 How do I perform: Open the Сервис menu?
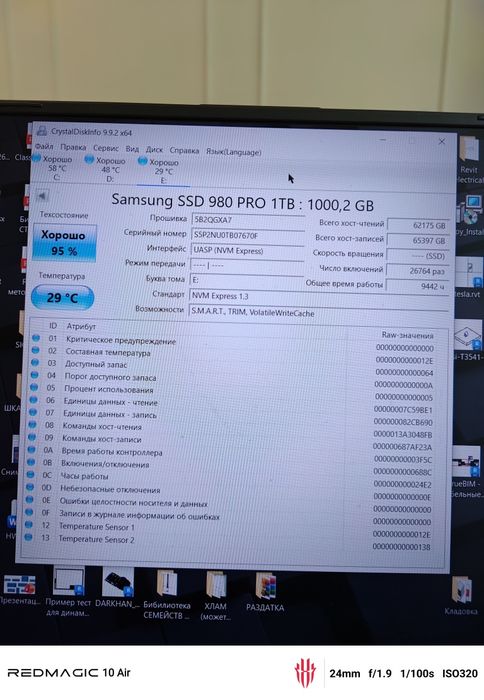coord(106,148)
